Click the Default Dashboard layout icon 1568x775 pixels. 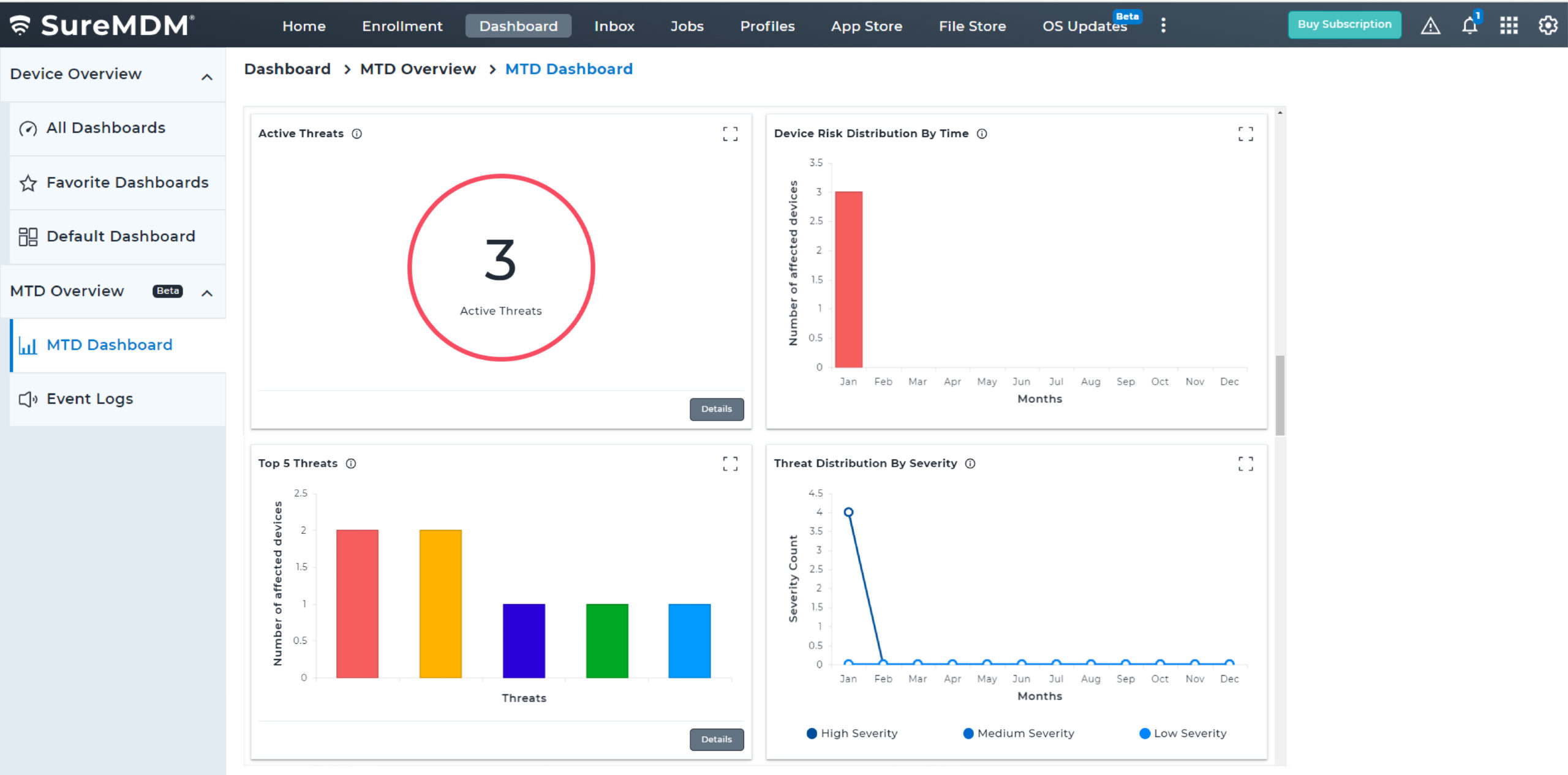pos(28,237)
